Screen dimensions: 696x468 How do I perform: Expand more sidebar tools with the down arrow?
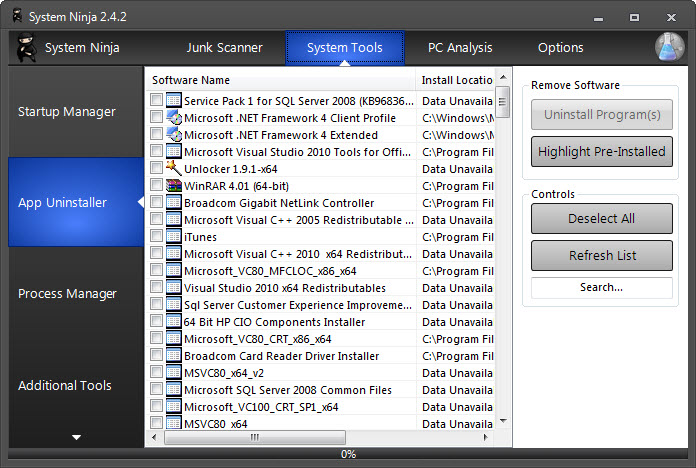76,437
